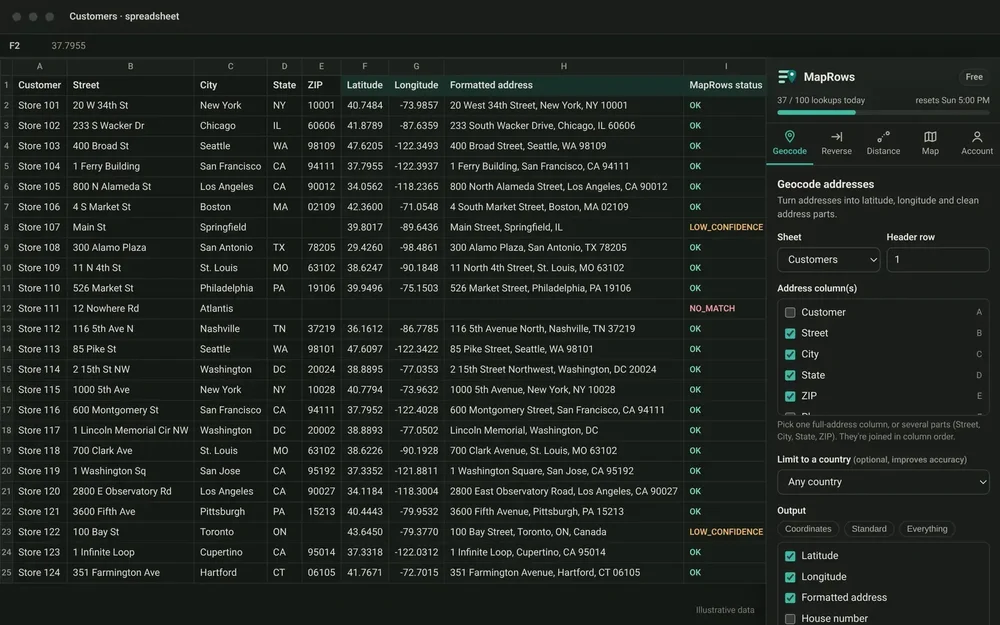Uncheck the City address column checkbox
This screenshot has height=625, width=1000.
tap(790, 355)
